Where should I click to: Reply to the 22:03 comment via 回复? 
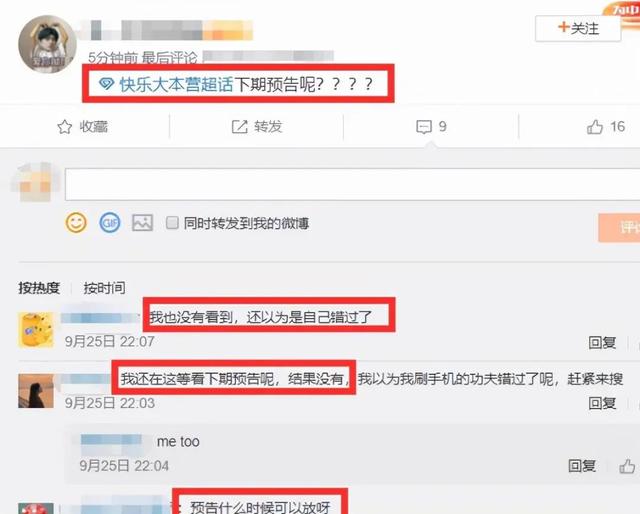coord(602,403)
